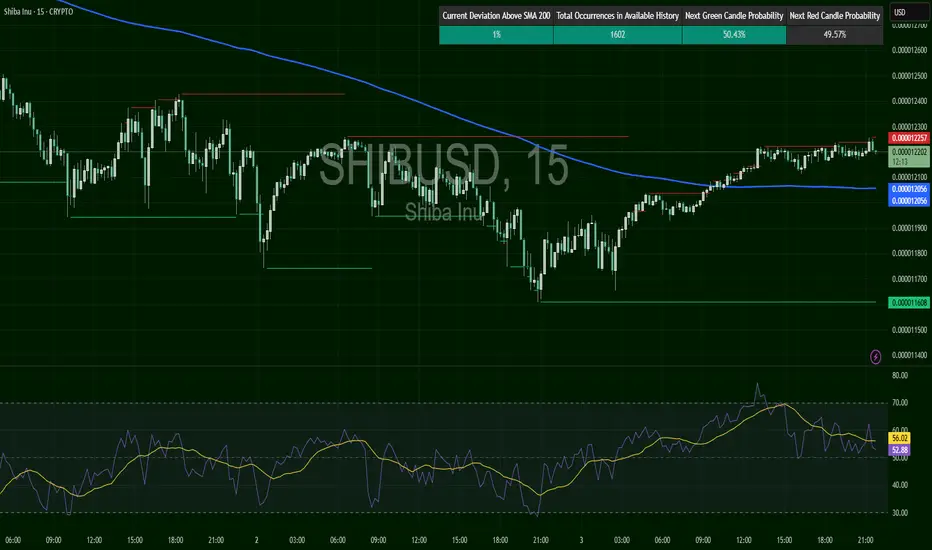Click the 49.57% red probability cell
Viewport: 932px width, 550px height.
[835, 34]
